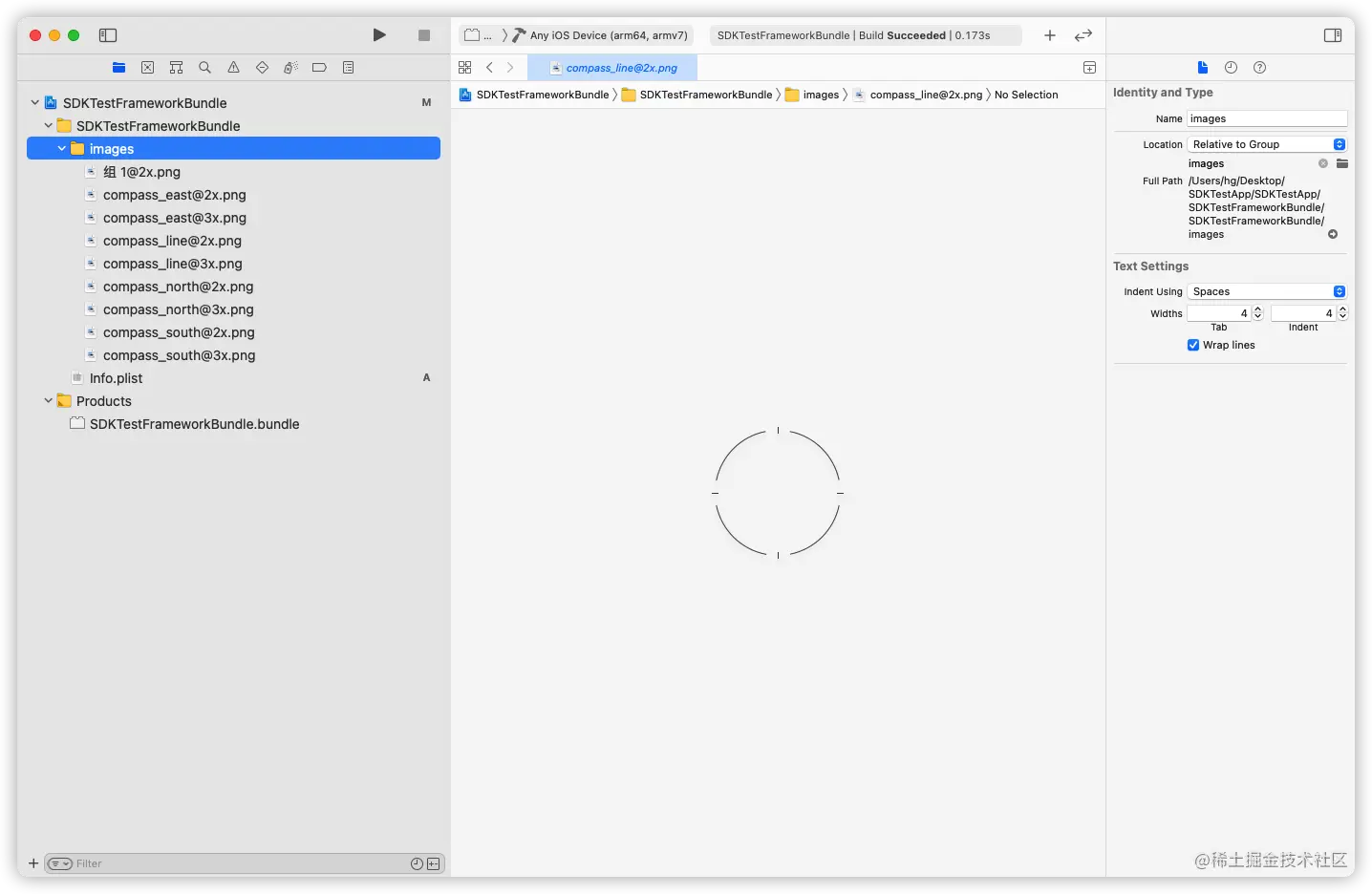
Task: Open the Issue navigator warning icon
Action: [233, 68]
